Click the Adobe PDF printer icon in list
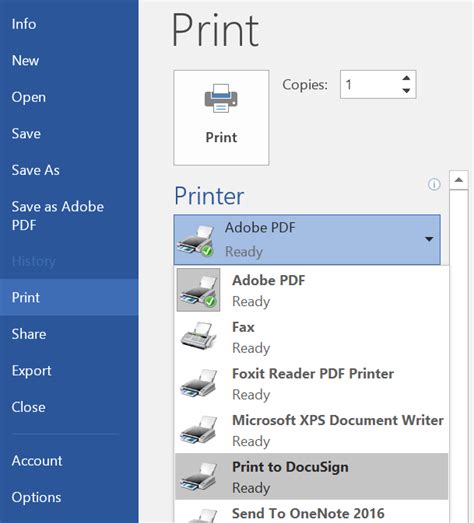Image resolution: width=474 pixels, height=523 pixels. click(198, 290)
